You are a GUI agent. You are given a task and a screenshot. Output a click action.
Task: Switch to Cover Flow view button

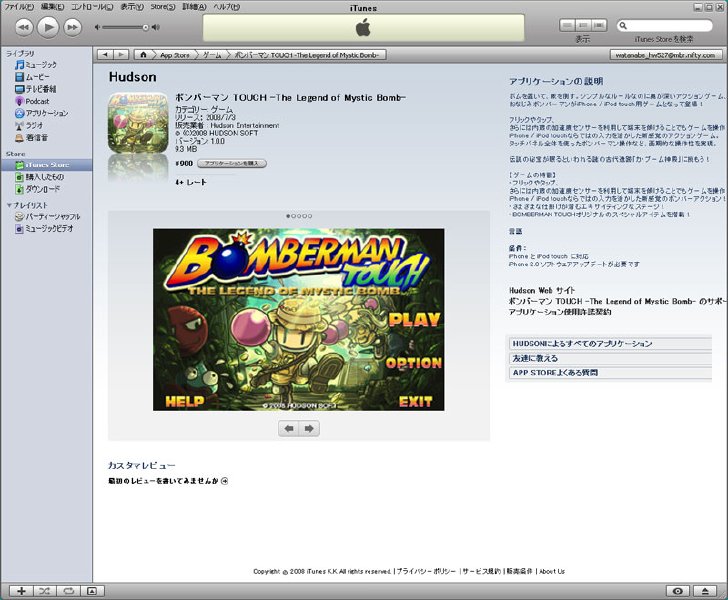[x=599, y=25]
